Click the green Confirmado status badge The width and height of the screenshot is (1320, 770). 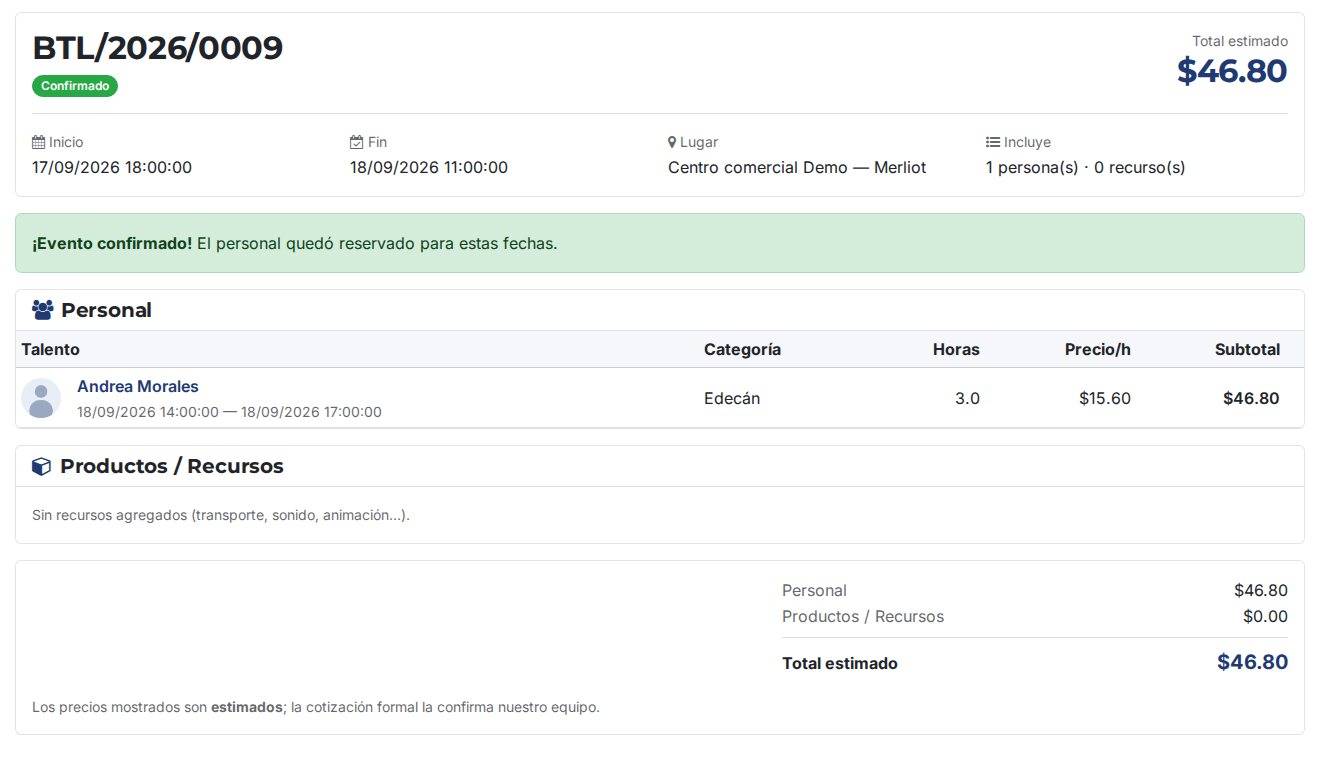(x=75, y=86)
